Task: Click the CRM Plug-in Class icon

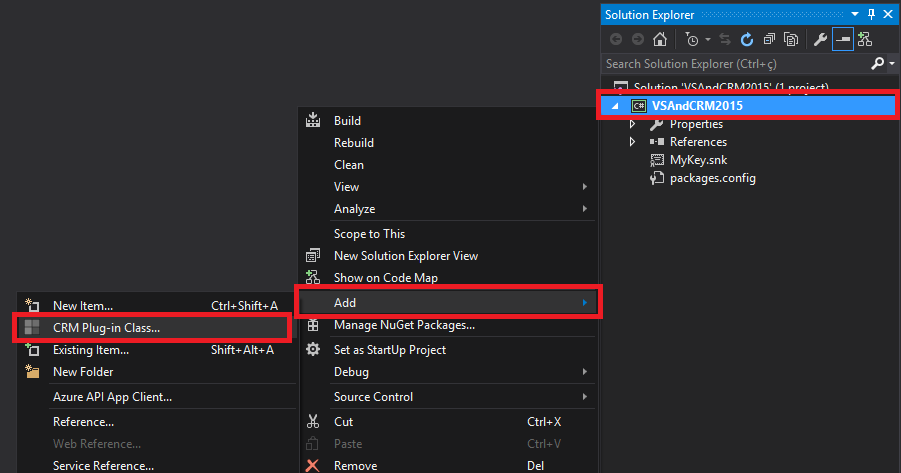Action: pos(32,328)
